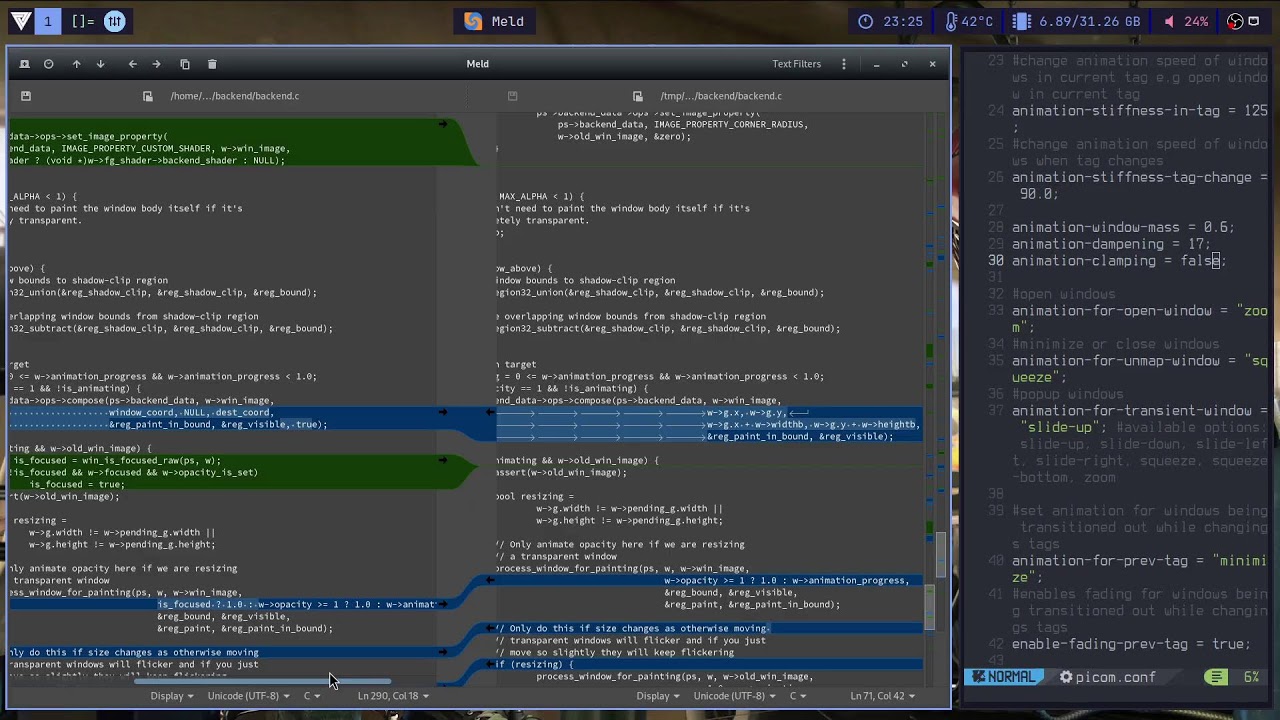
Task: Delete the change using the trash icon
Action: coord(212,64)
